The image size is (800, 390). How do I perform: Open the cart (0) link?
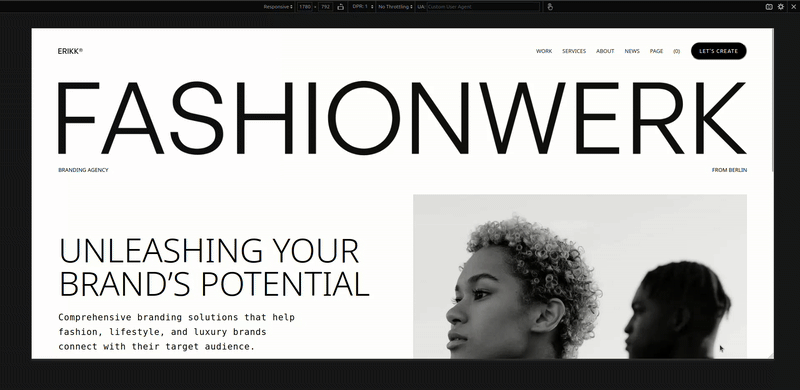[x=677, y=51]
